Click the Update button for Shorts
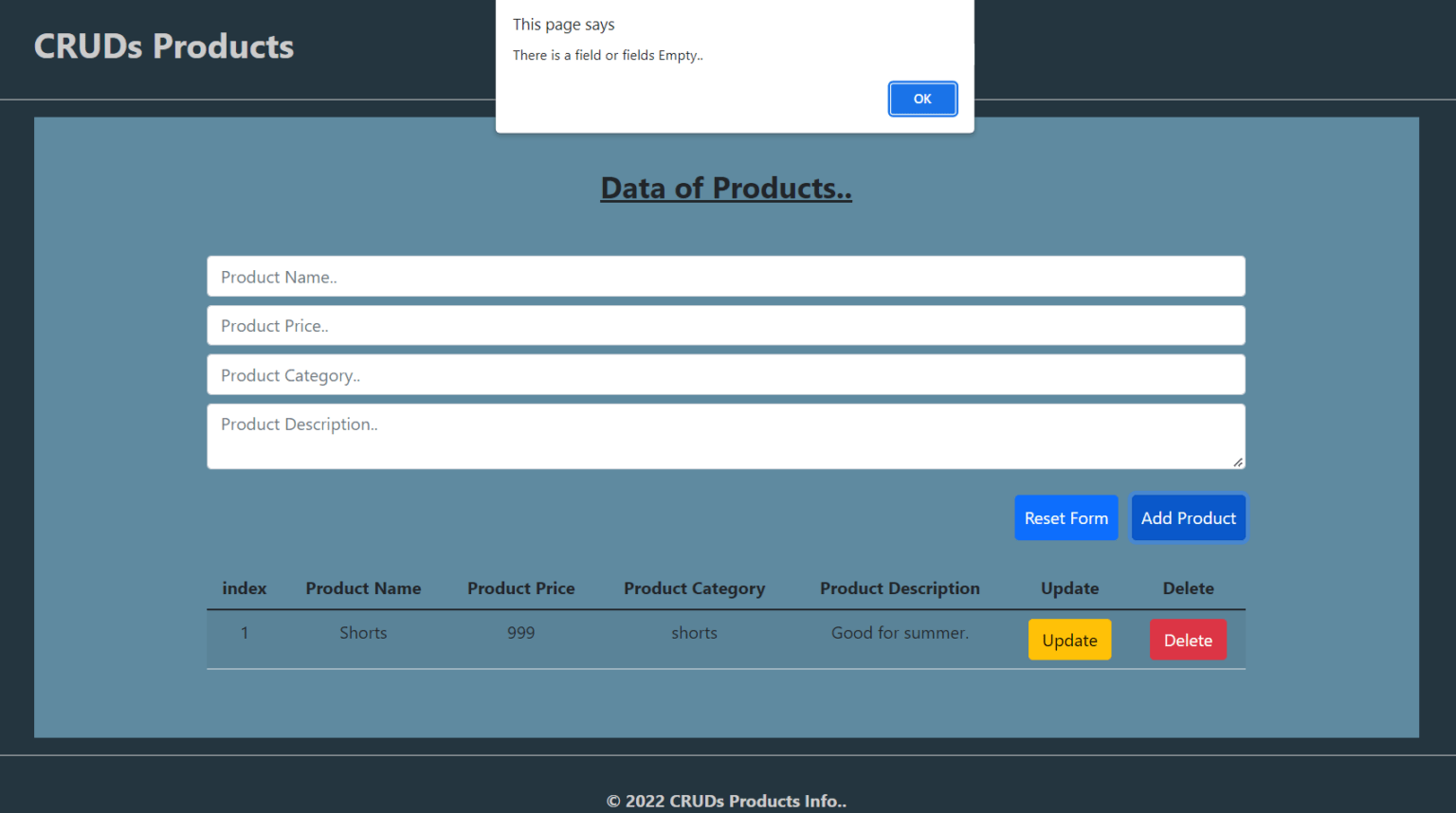The width and height of the screenshot is (1456, 813). 1069,640
